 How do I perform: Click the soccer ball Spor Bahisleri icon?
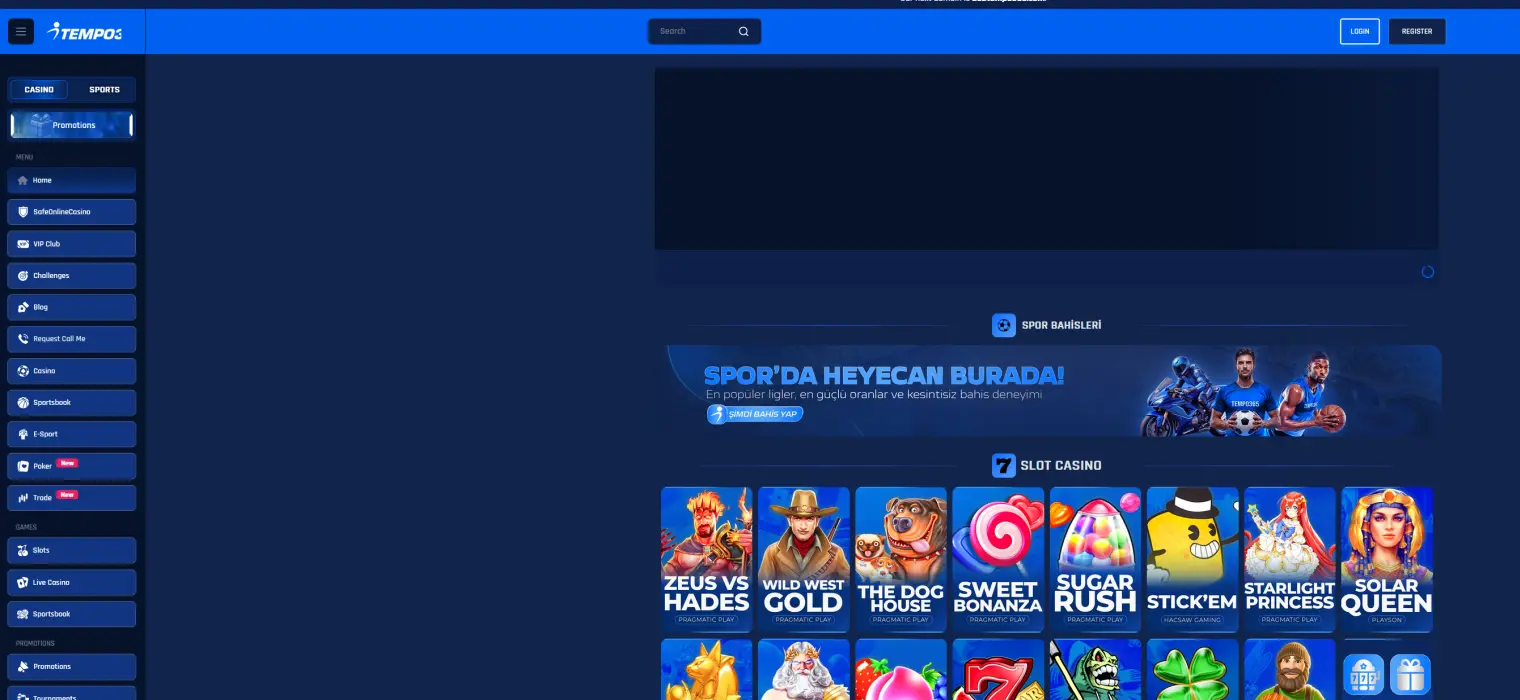tap(1003, 325)
